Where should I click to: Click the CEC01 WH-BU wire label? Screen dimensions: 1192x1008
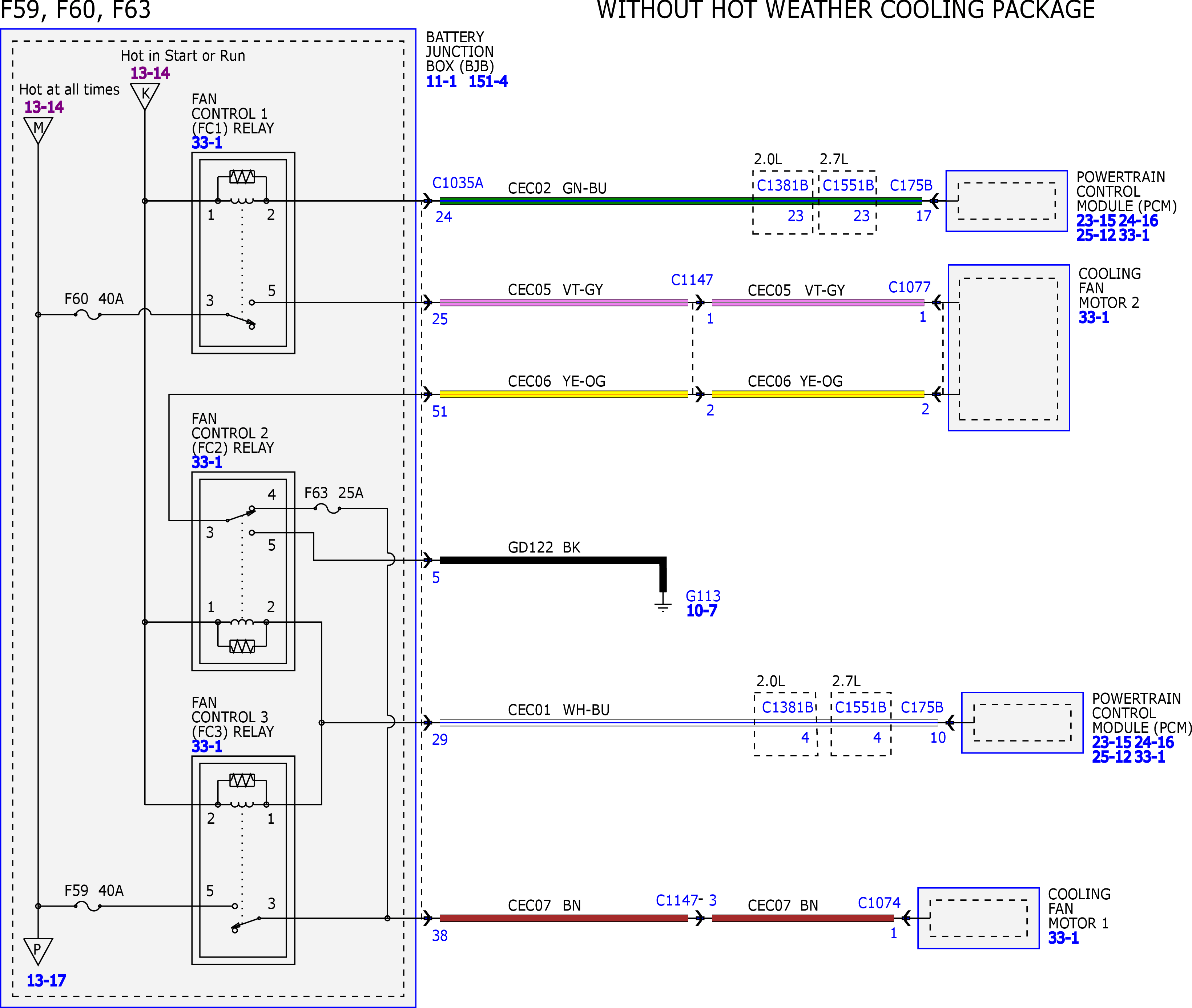tap(559, 710)
